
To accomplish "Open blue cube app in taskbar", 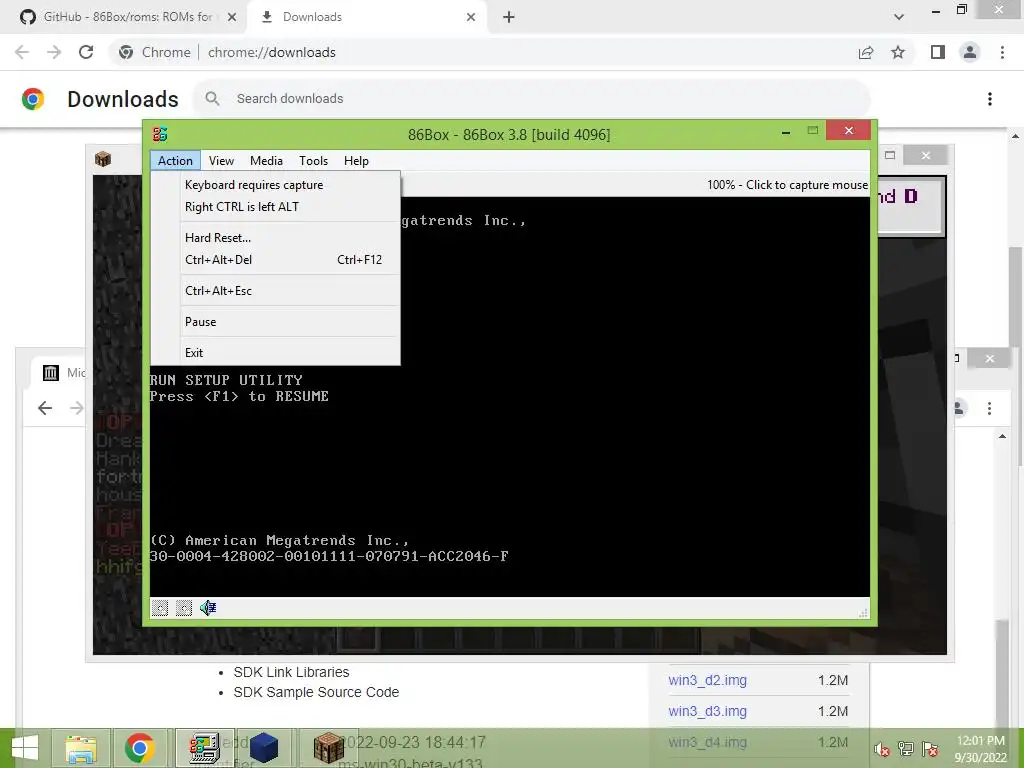I will coord(264,748).
